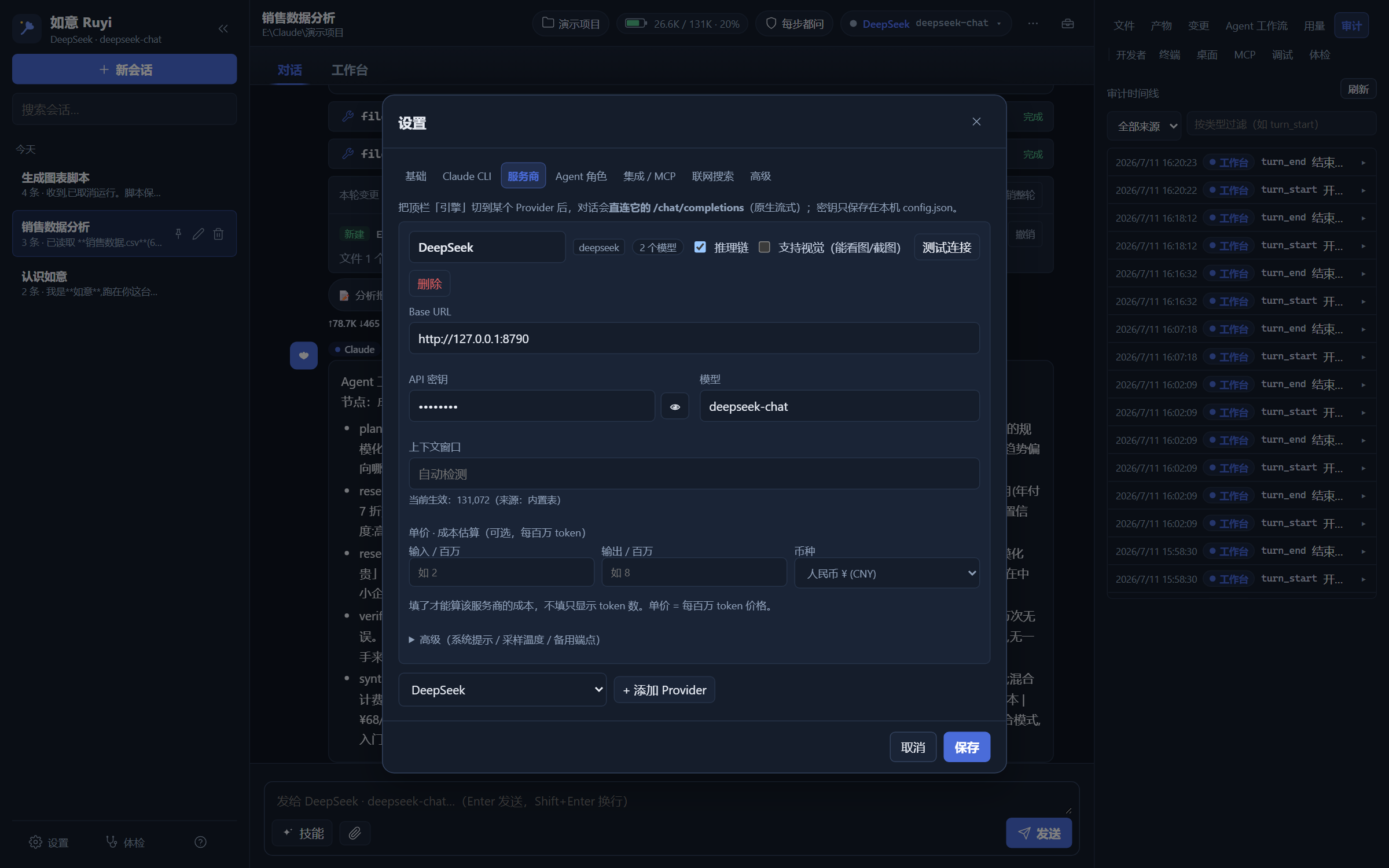The width and height of the screenshot is (1389, 868).
Task: Focus the 输入 / 百万 price field
Action: tap(501, 572)
